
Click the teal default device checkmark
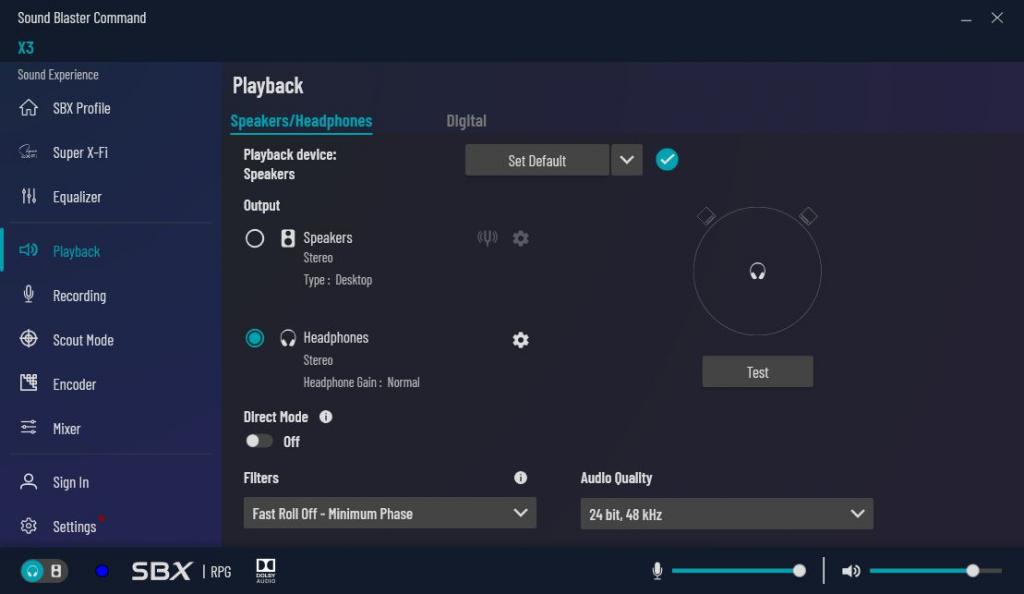point(667,160)
